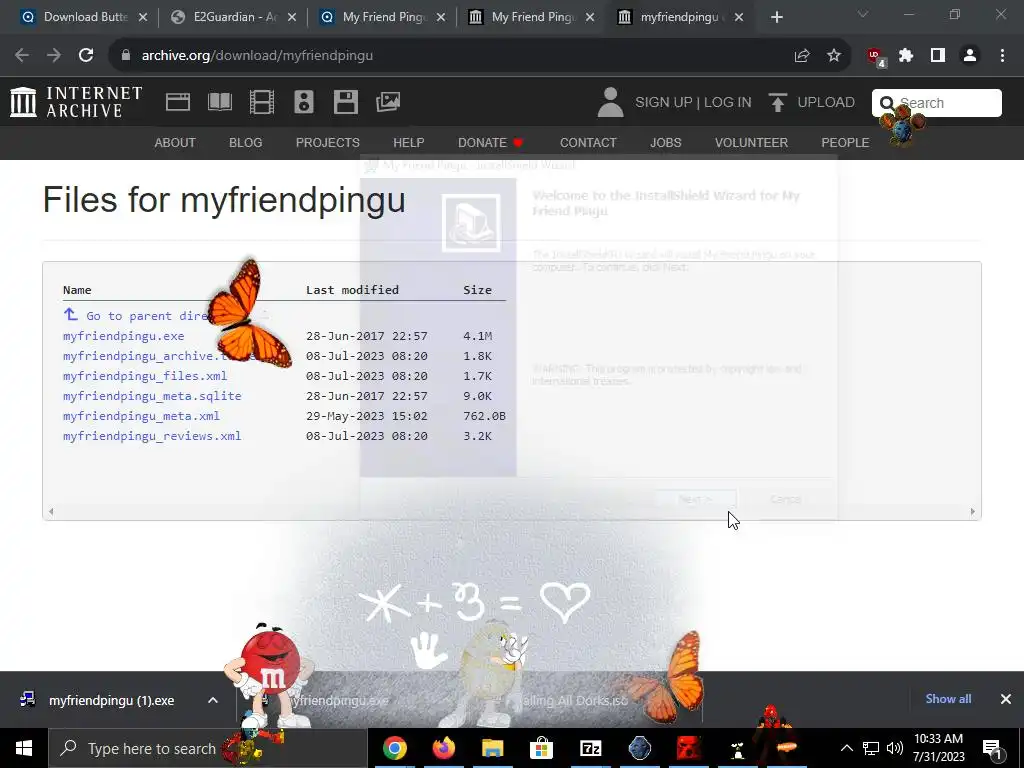1024x768 pixels.
Task: Open myfriendpingu_meta.sqlite link
Action: coord(152,396)
